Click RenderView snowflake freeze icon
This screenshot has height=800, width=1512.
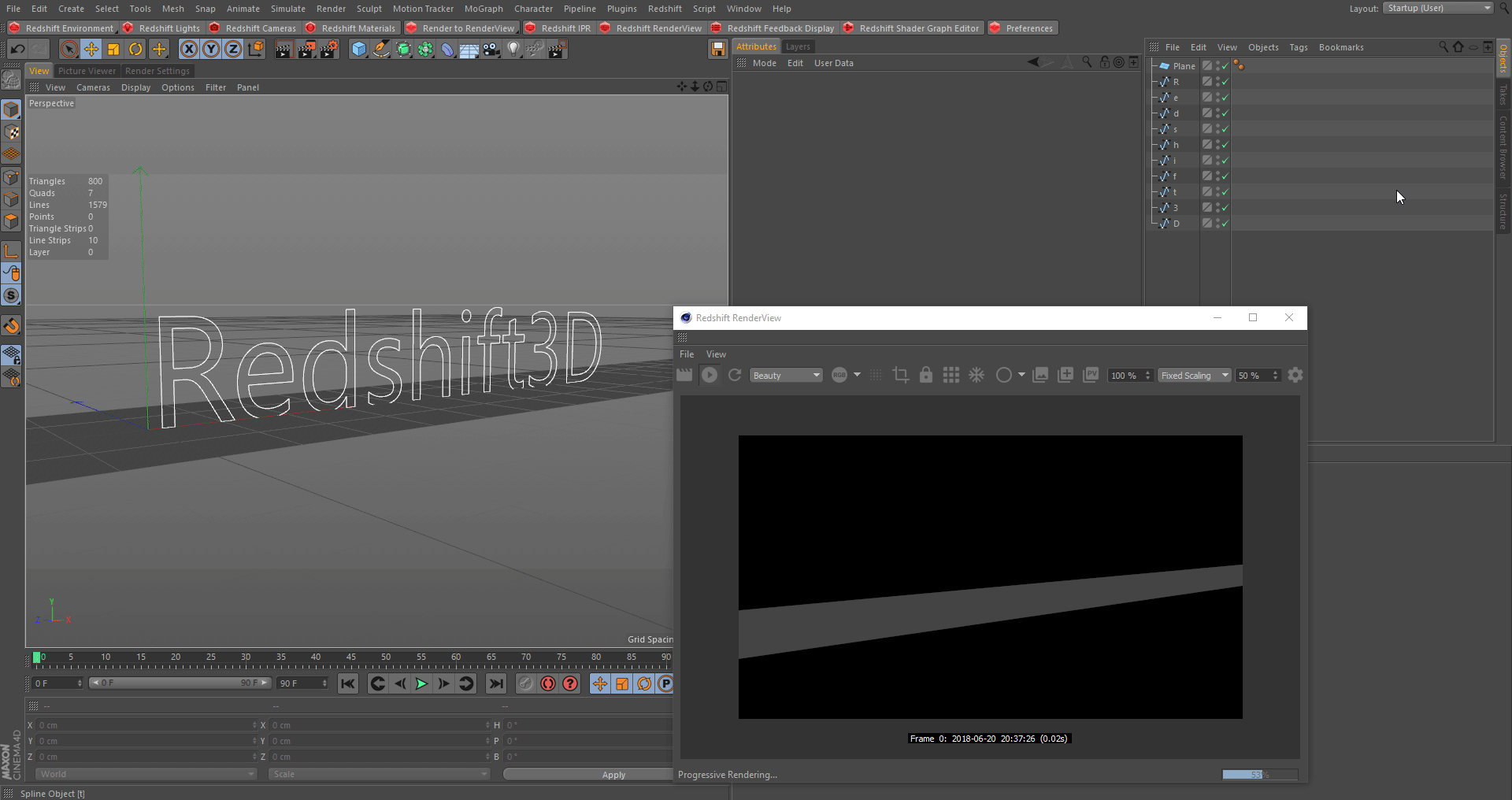tap(976, 376)
